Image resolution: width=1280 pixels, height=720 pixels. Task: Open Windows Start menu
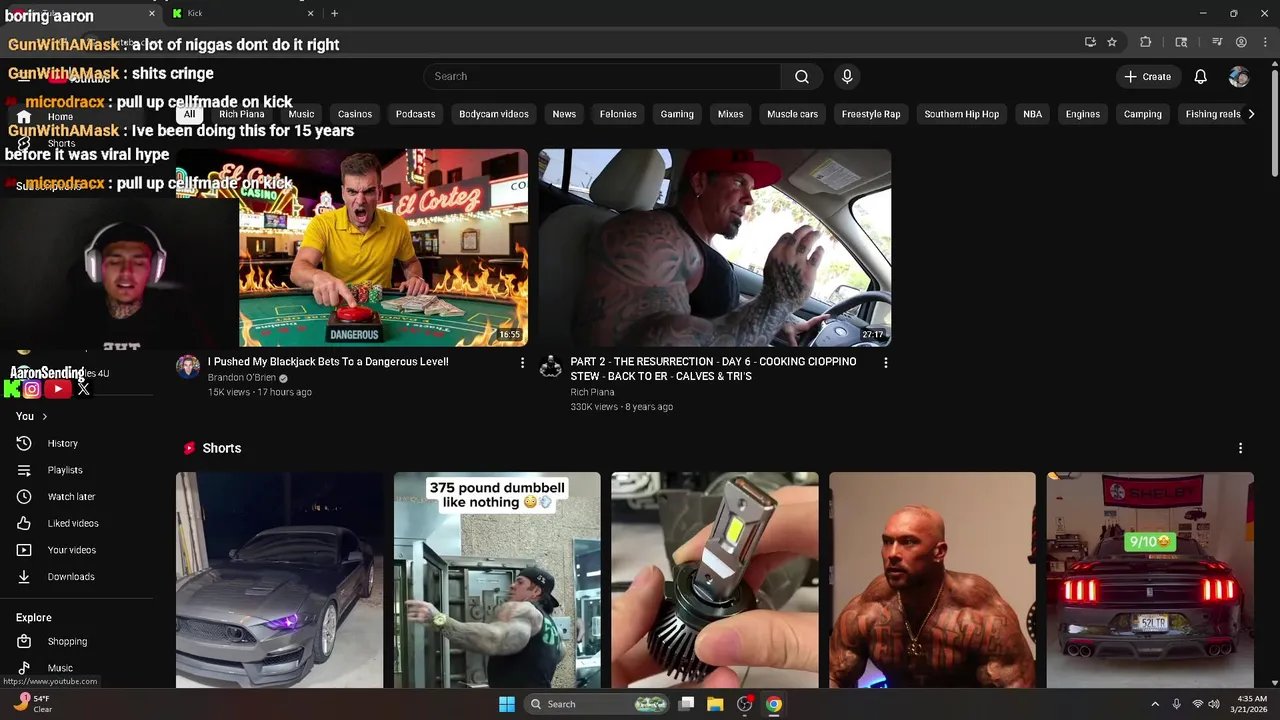pyautogui.click(x=507, y=704)
